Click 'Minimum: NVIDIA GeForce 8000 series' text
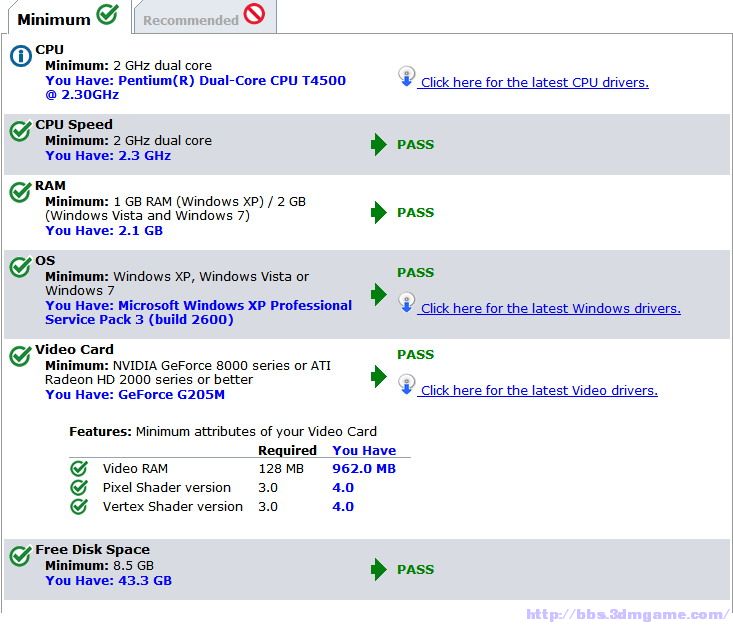Viewport: 733px width, 627px height. [188, 366]
